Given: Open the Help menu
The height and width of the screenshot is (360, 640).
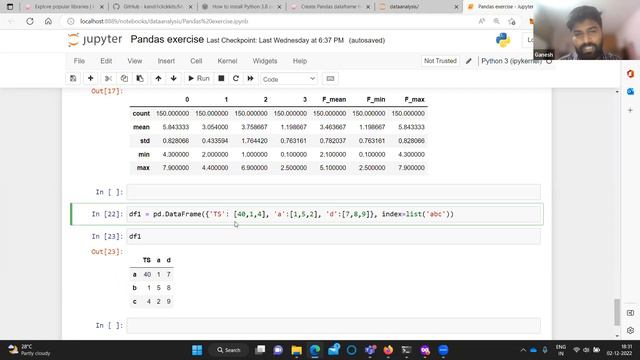Looking at the screenshot, I should tap(300, 61).
